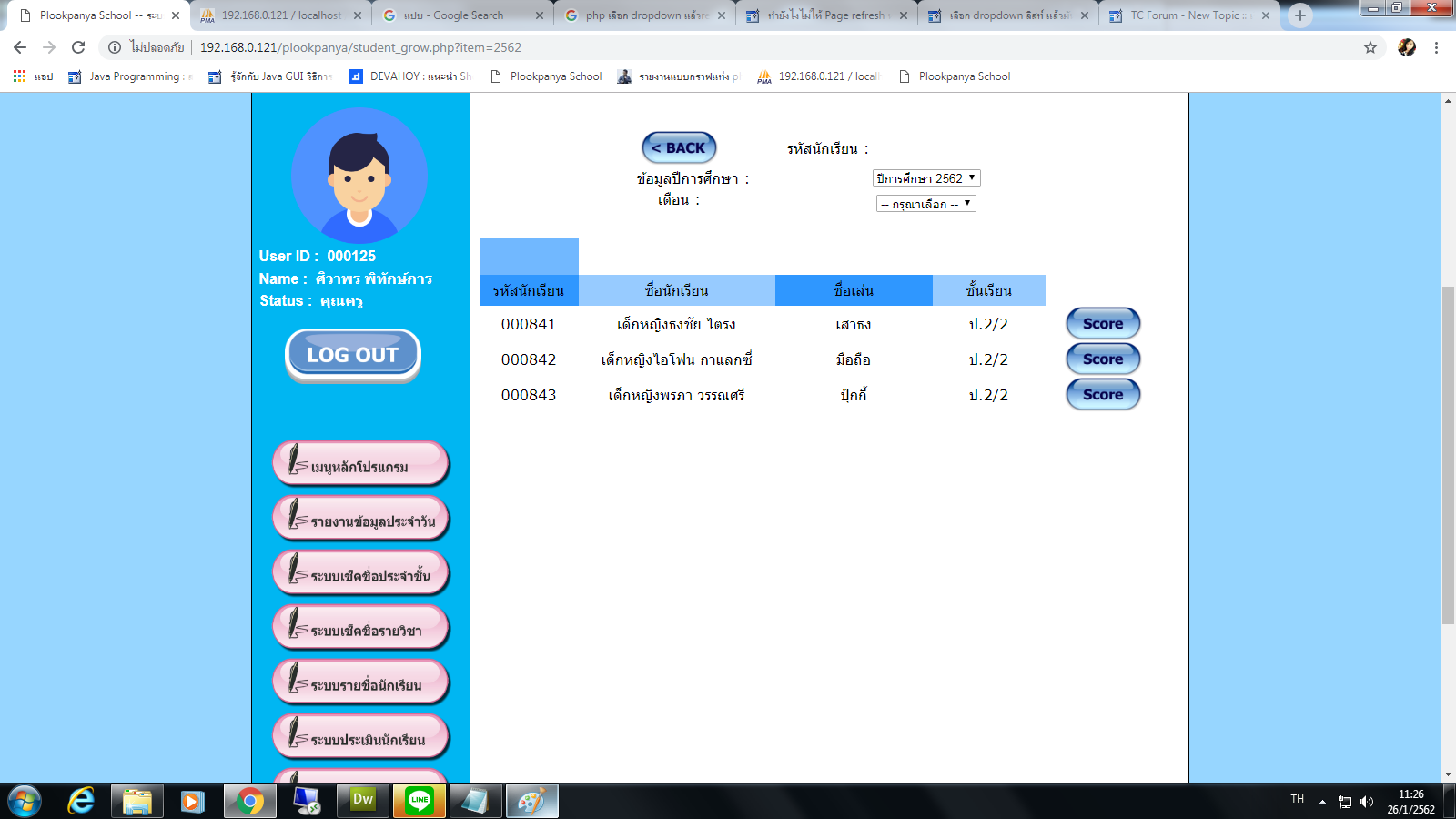Screen dimensions: 1456x819
Task: Switch to the Google Search tab
Action: [x=463, y=15]
